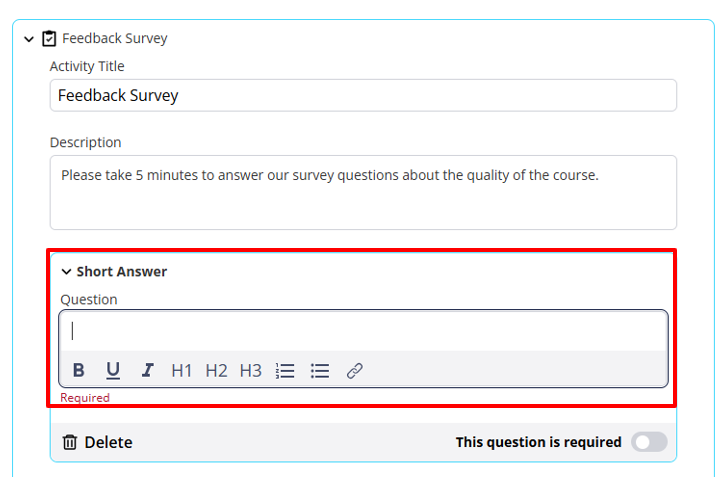Click the Feedback Survey header title
Screen dimensions: 724x477
coord(115,38)
